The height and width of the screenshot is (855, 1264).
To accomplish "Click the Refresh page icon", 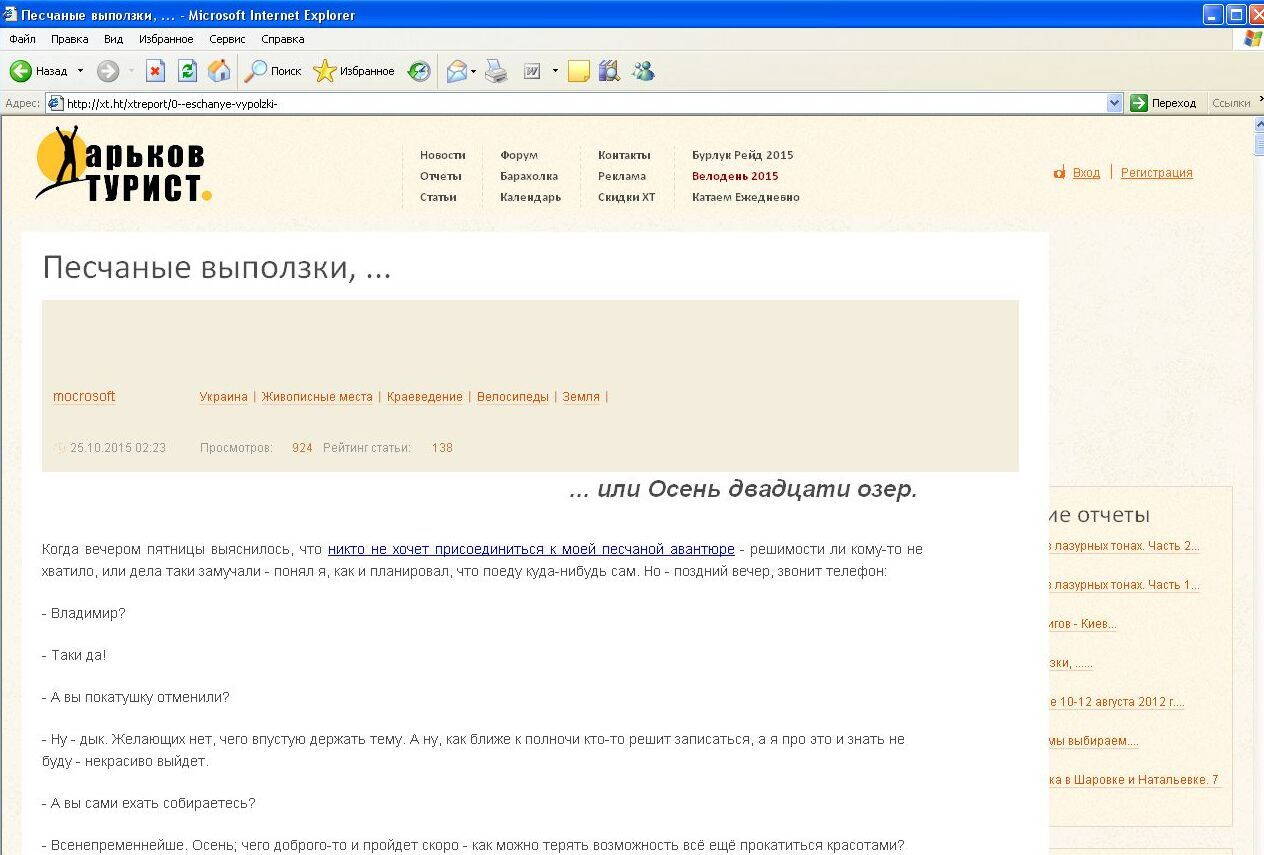I will [x=187, y=71].
